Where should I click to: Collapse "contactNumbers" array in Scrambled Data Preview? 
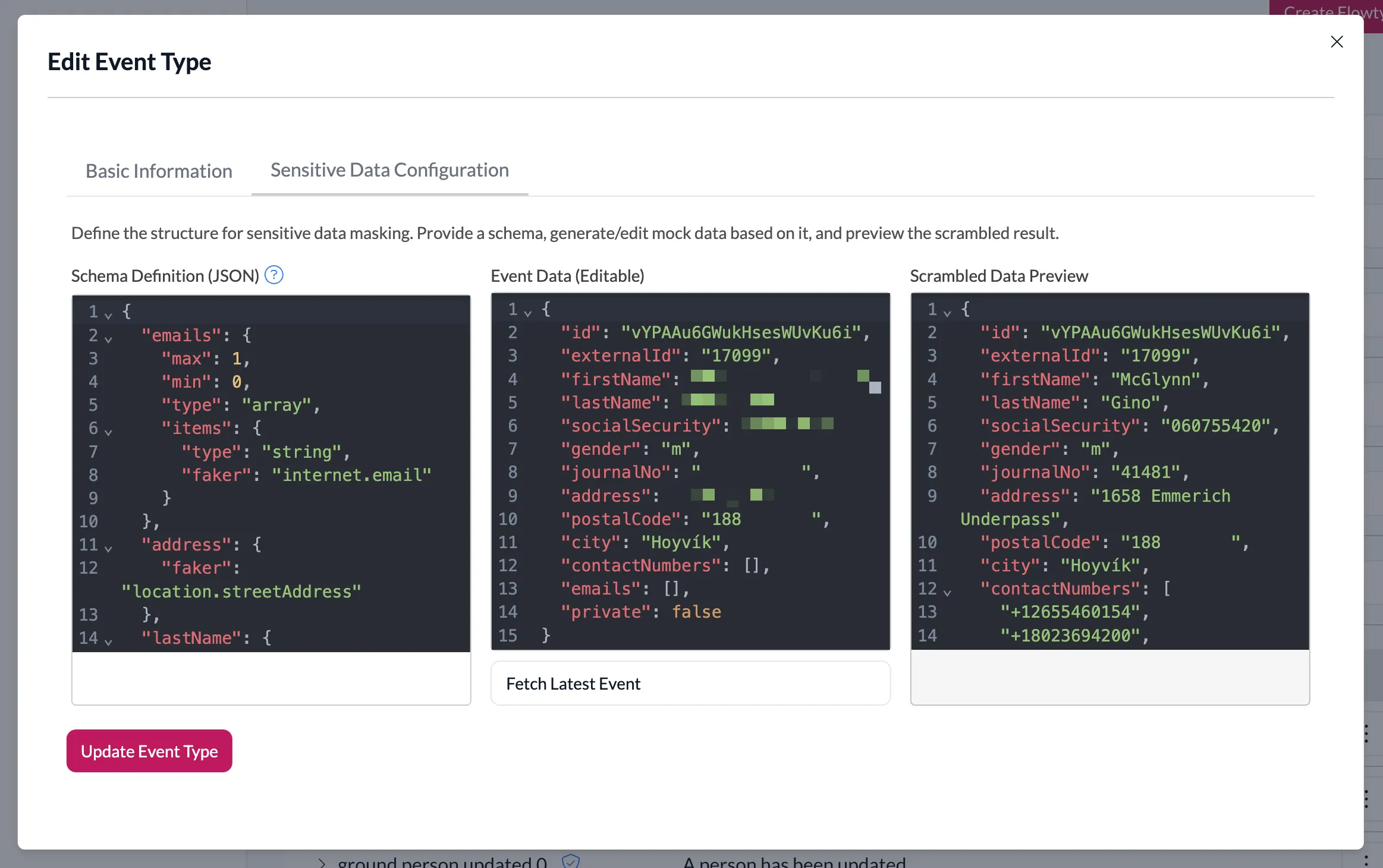click(947, 592)
